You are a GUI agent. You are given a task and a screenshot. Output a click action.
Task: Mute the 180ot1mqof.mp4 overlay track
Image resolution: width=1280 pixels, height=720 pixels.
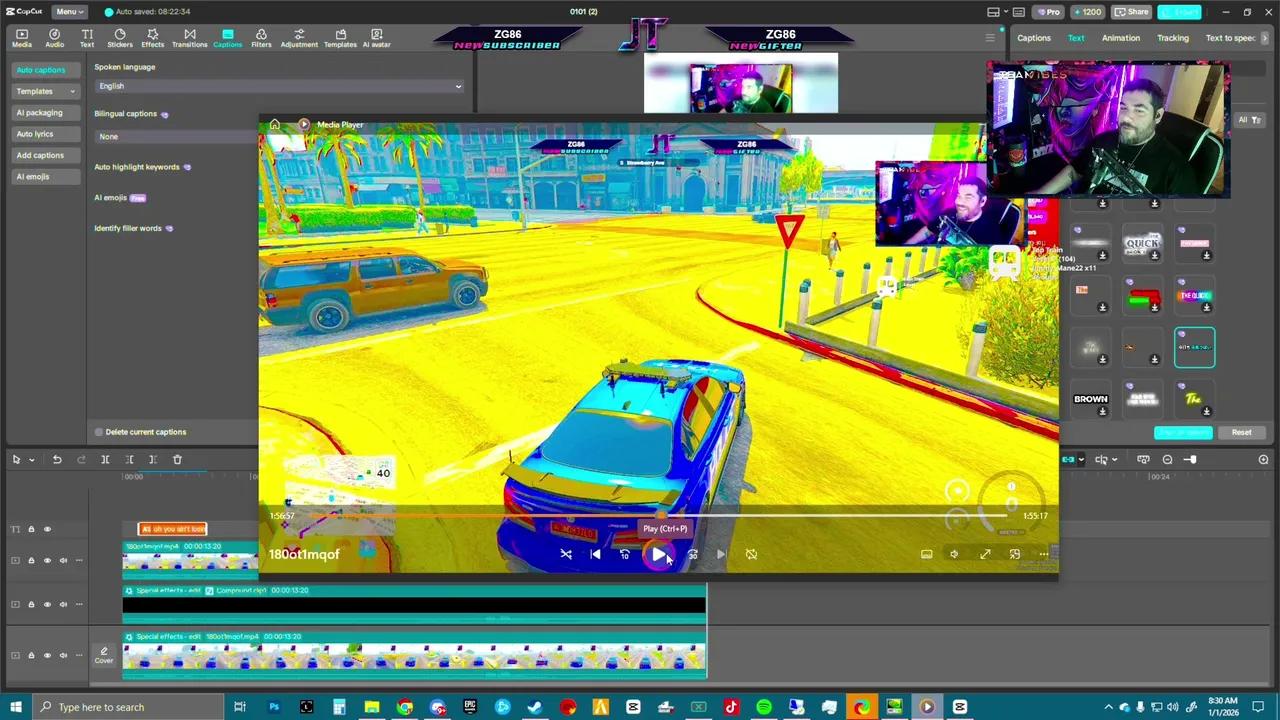[x=63, y=560]
